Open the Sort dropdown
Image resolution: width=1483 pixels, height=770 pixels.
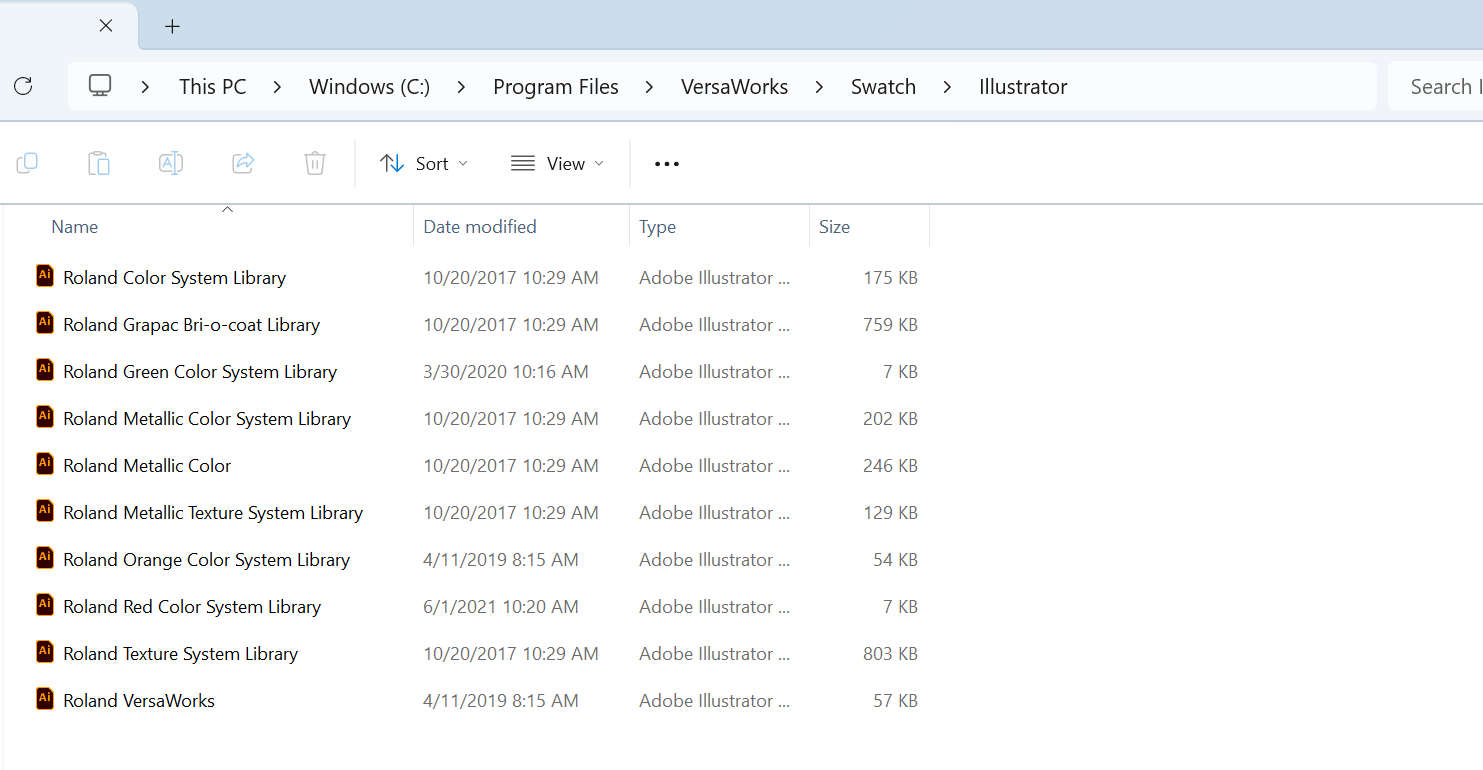pos(424,162)
